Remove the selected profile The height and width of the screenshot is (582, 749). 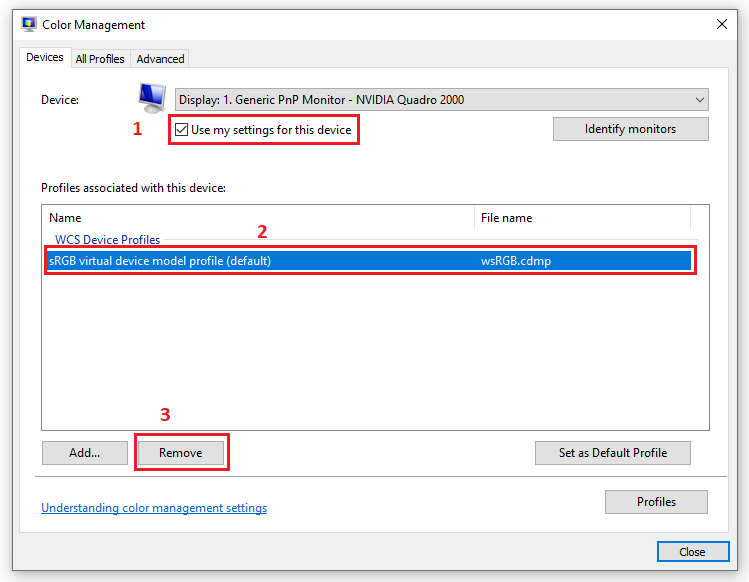pos(181,453)
